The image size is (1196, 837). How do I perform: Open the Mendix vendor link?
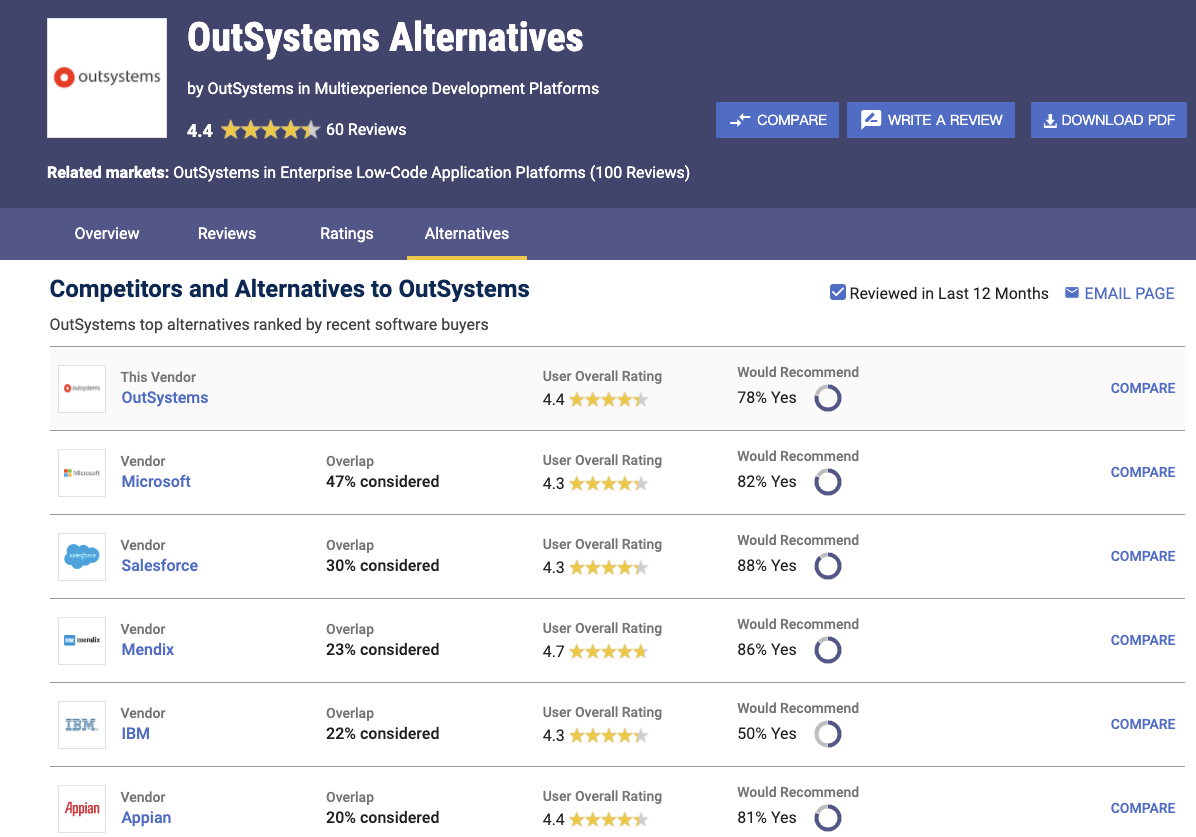[148, 650]
